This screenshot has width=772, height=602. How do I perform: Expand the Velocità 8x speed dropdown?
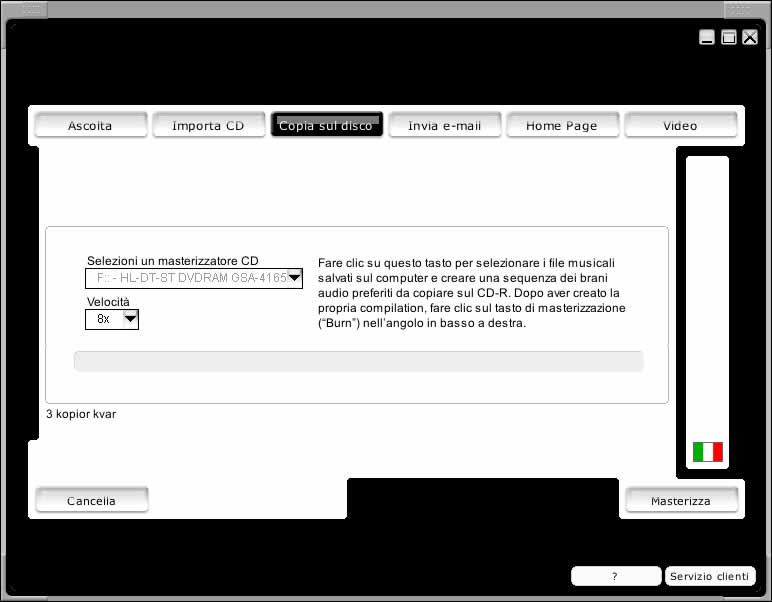click(x=129, y=319)
